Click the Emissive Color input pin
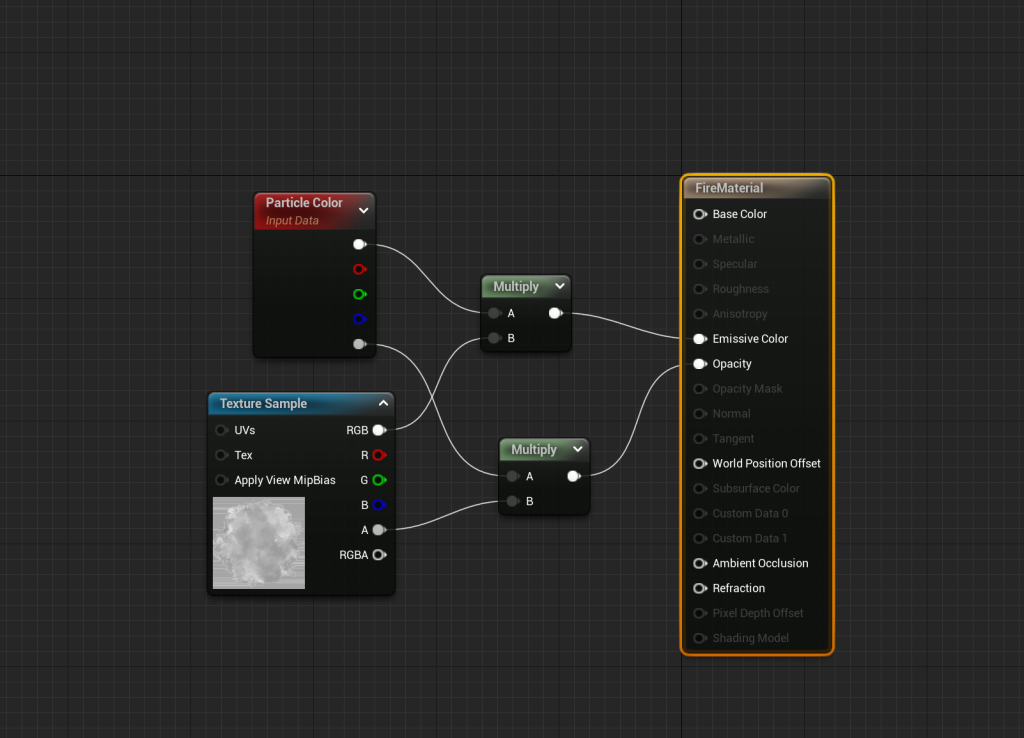This screenshot has height=738, width=1024. [x=699, y=339]
